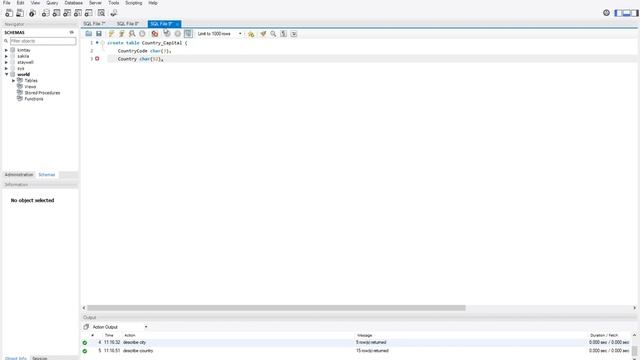
Task: Expand the kimtay schema
Action: click(7, 50)
